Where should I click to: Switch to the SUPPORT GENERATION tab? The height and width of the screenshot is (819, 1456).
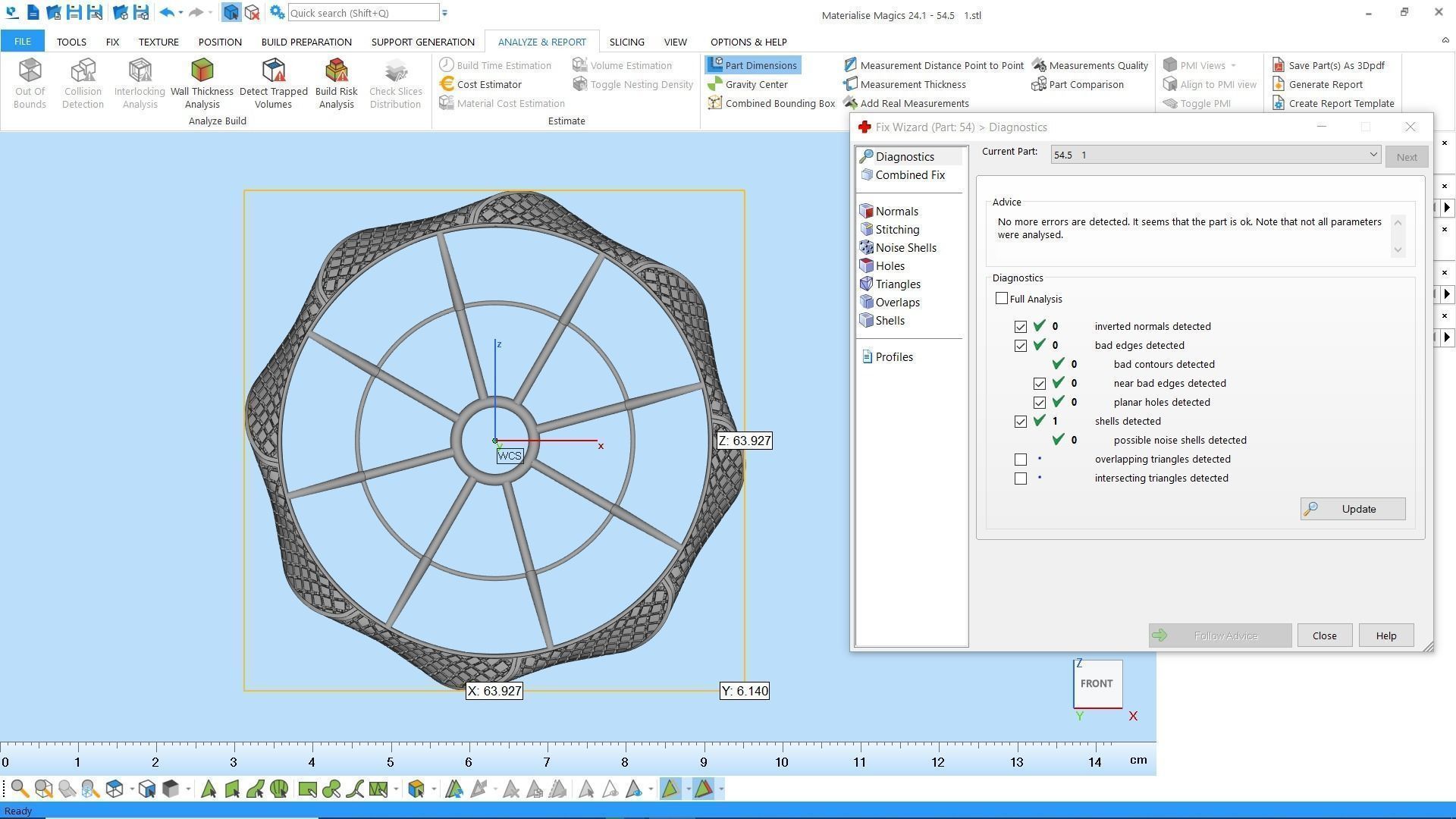click(422, 42)
